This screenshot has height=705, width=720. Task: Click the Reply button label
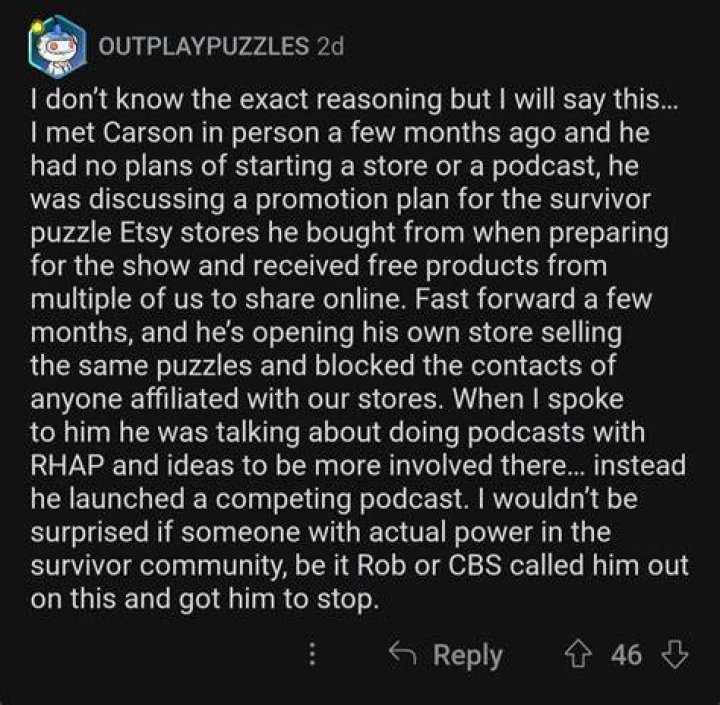(467, 655)
